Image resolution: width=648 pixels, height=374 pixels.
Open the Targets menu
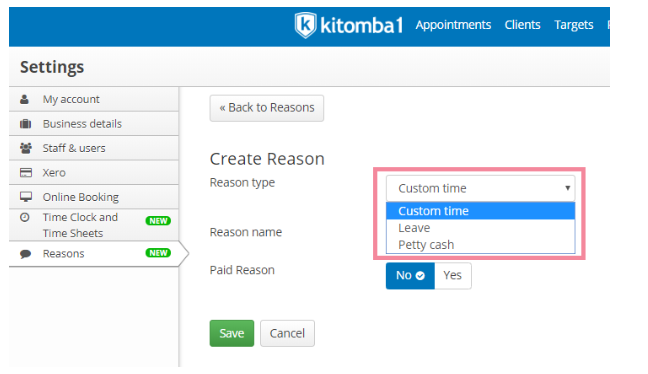(574, 25)
